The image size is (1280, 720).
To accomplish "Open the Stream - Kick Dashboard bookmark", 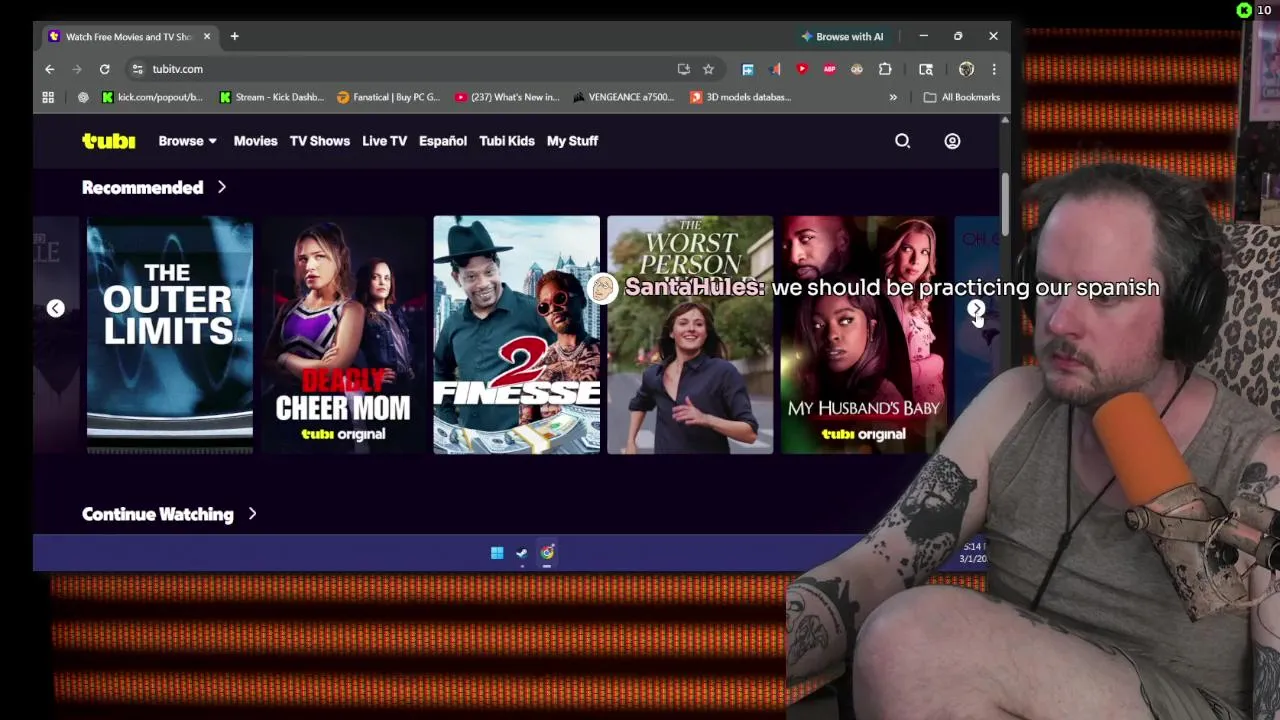I will coord(271,97).
